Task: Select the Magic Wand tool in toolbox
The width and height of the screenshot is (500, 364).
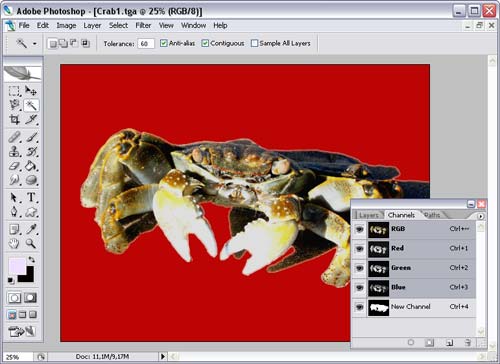Action: [31, 105]
